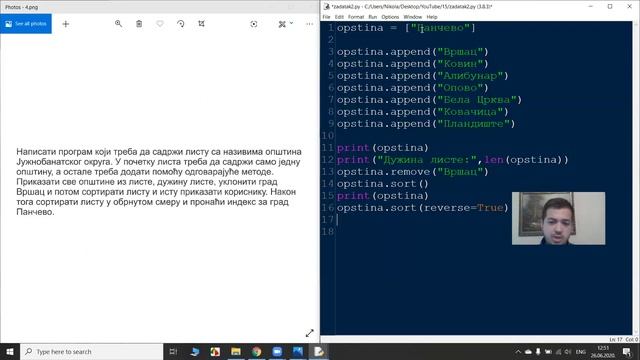The width and height of the screenshot is (640, 360).
Task: Maximize the IDLE editor window
Action: (x=610, y=6)
